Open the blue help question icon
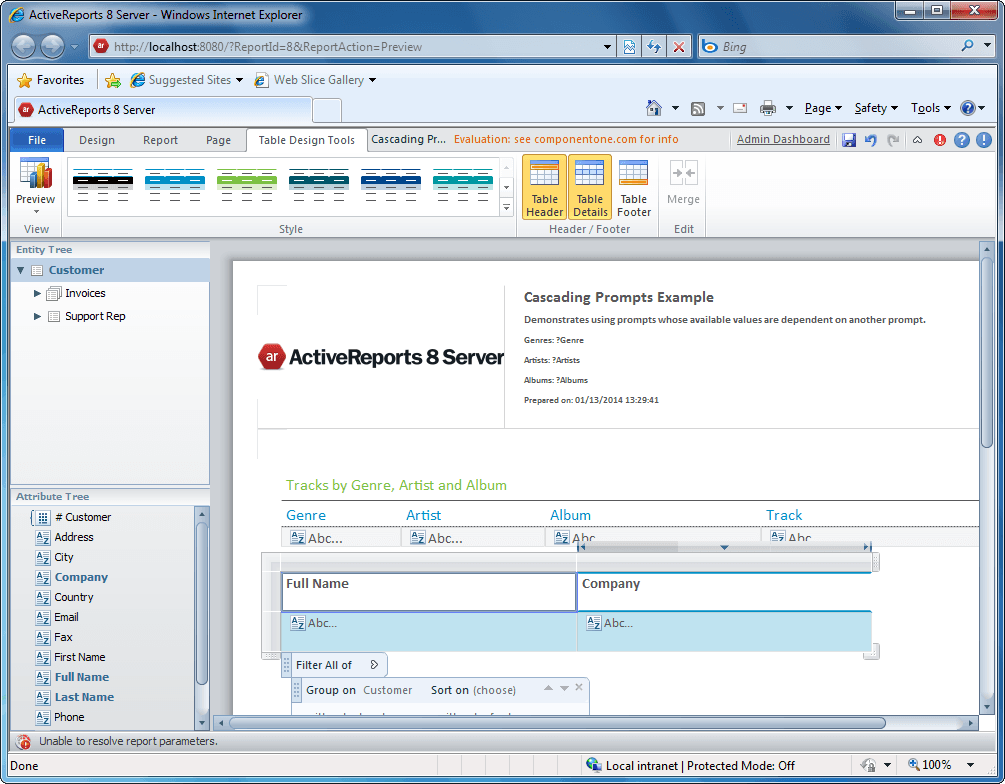Screen dimensions: 1005x784 click(961, 140)
